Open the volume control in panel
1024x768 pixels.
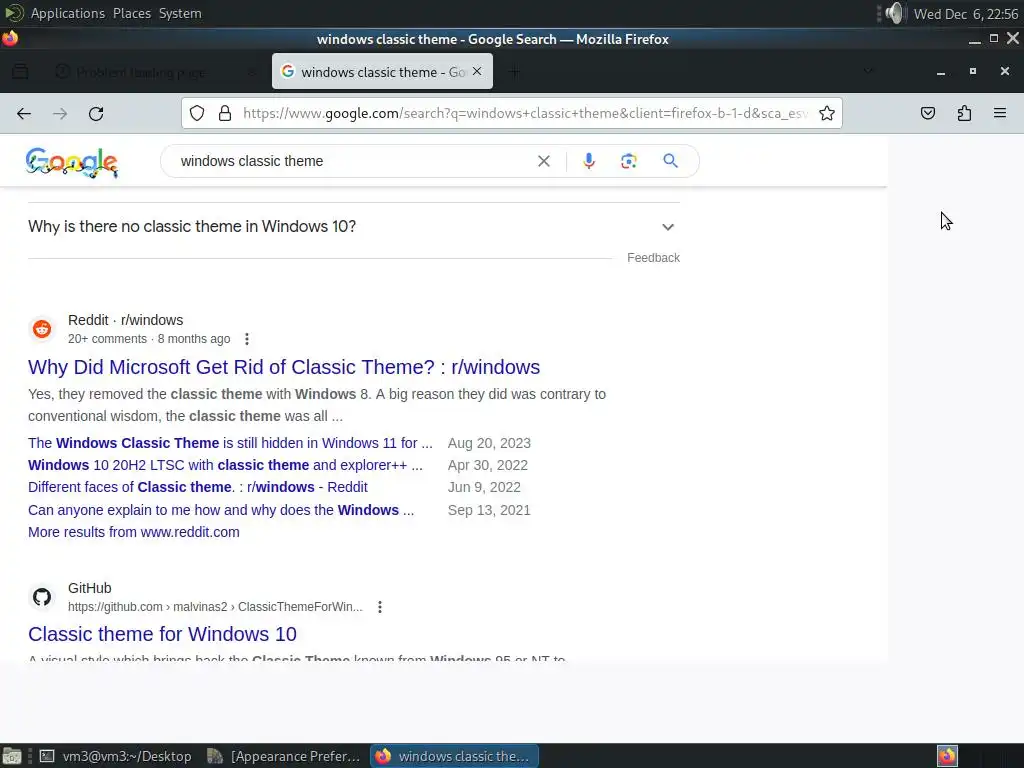pyautogui.click(x=893, y=13)
